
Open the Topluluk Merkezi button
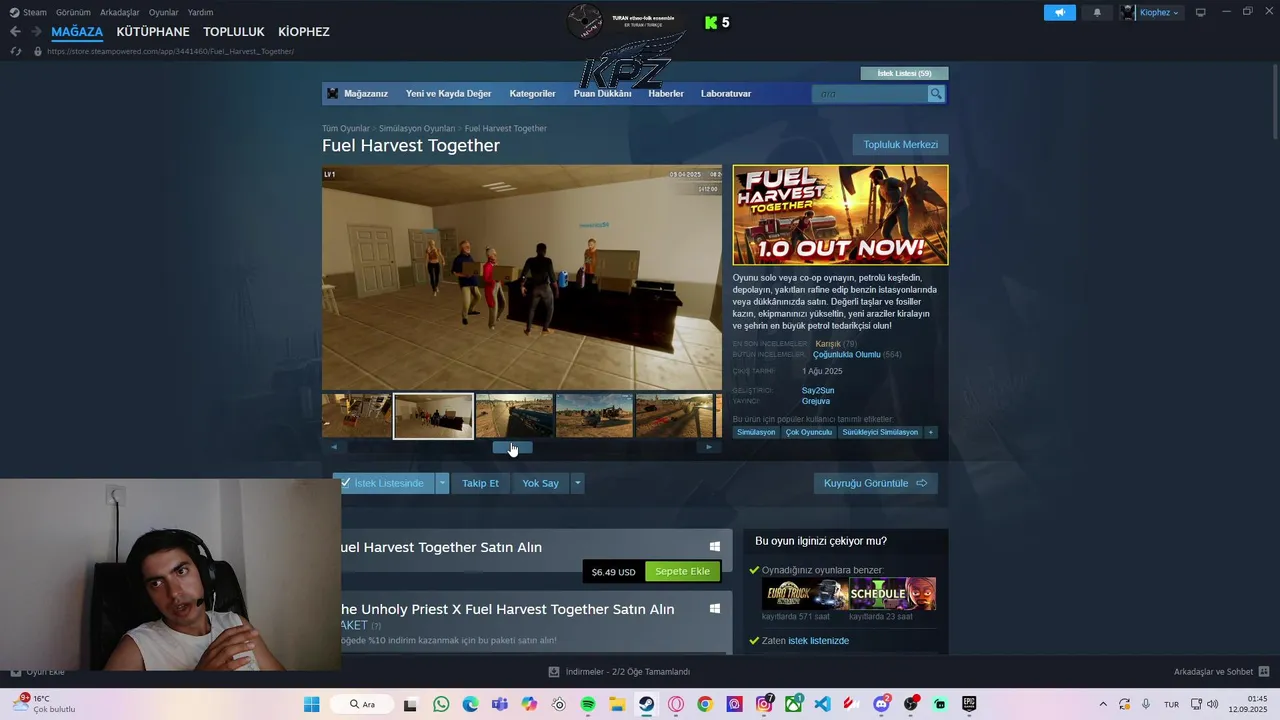pyautogui.click(x=900, y=145)
